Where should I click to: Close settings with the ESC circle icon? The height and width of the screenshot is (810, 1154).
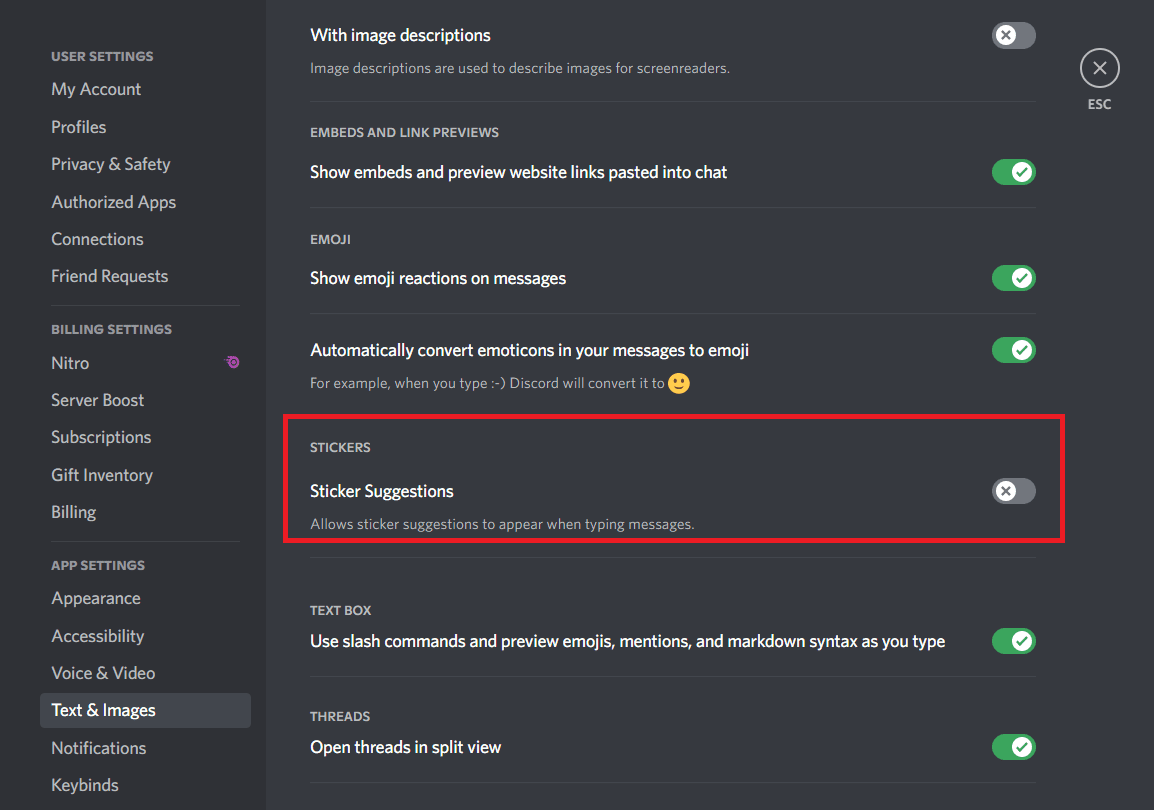(x=1100, y=68)
